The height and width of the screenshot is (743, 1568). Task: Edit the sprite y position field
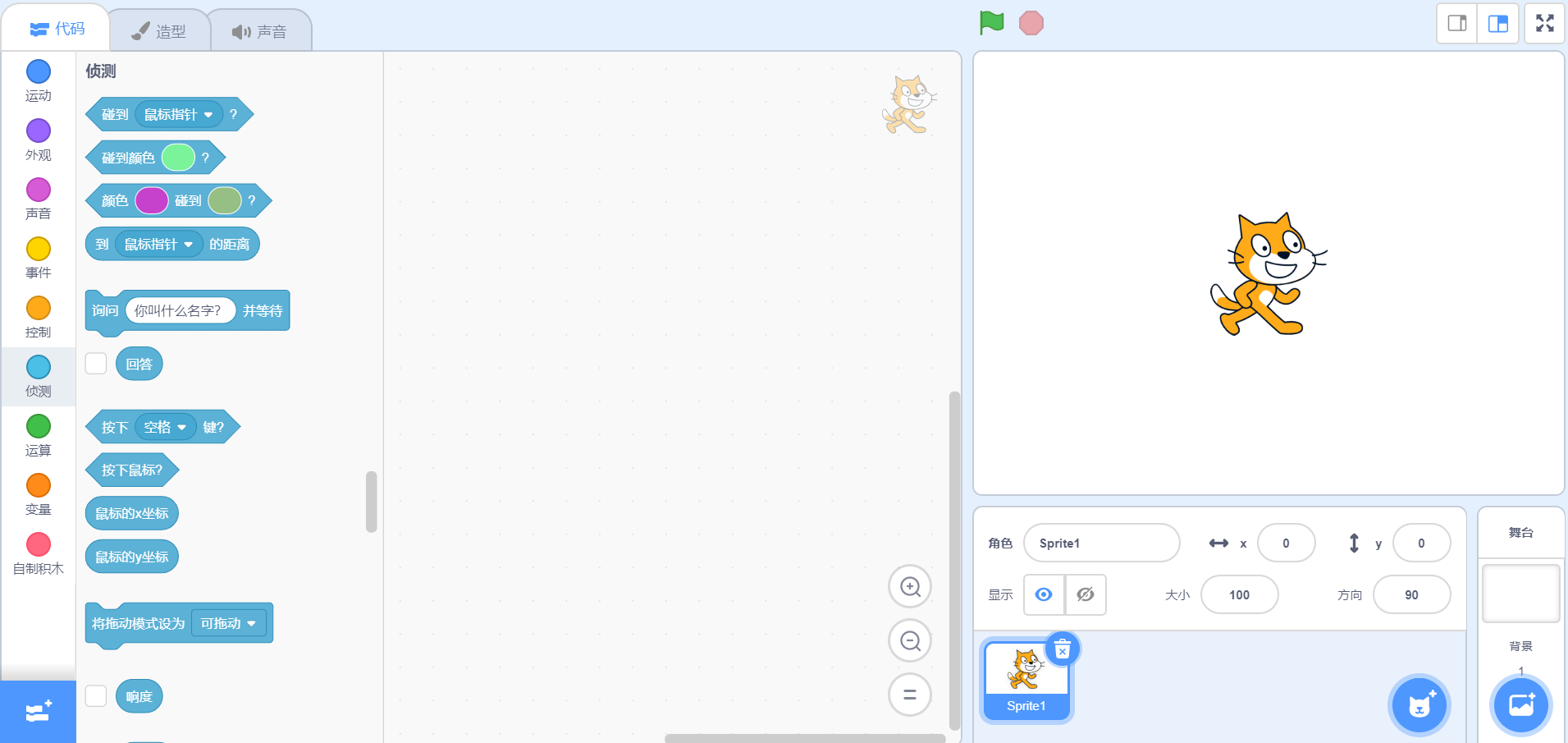1422,543
